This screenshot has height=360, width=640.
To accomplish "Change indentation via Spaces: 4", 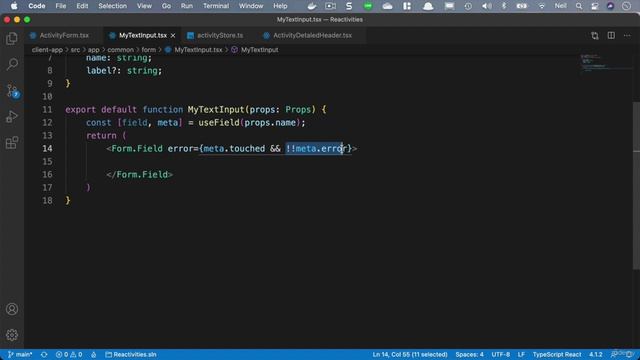I will point(469,354).
